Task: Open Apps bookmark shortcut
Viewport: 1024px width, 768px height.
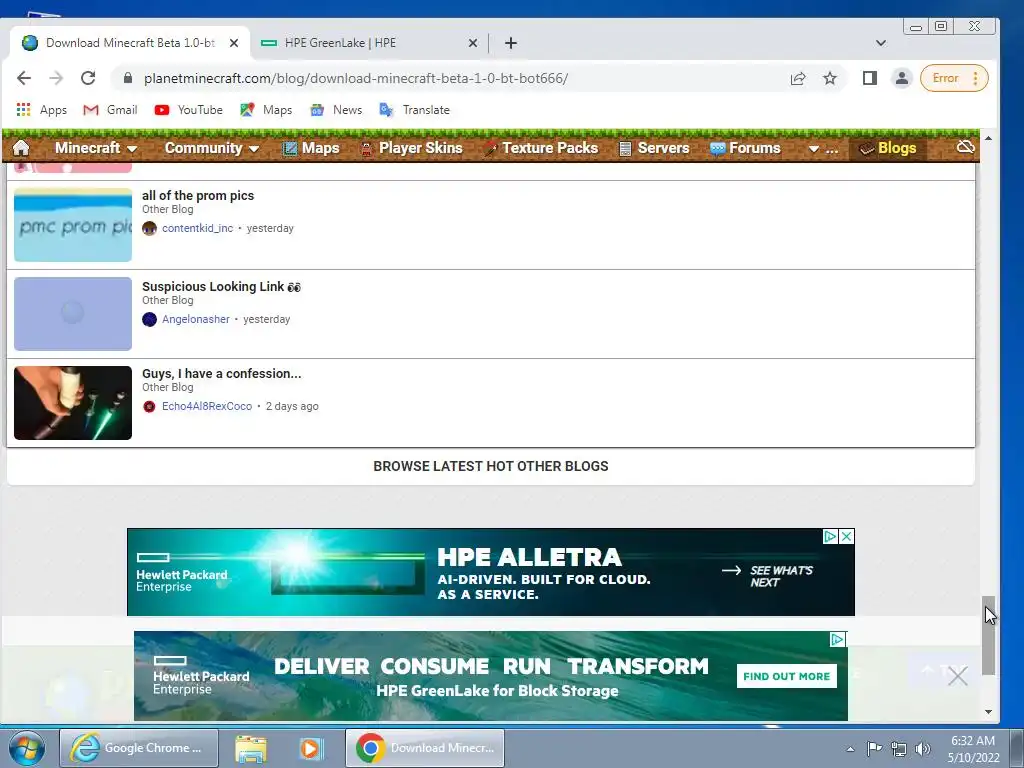Action: (x=42, y=110)
